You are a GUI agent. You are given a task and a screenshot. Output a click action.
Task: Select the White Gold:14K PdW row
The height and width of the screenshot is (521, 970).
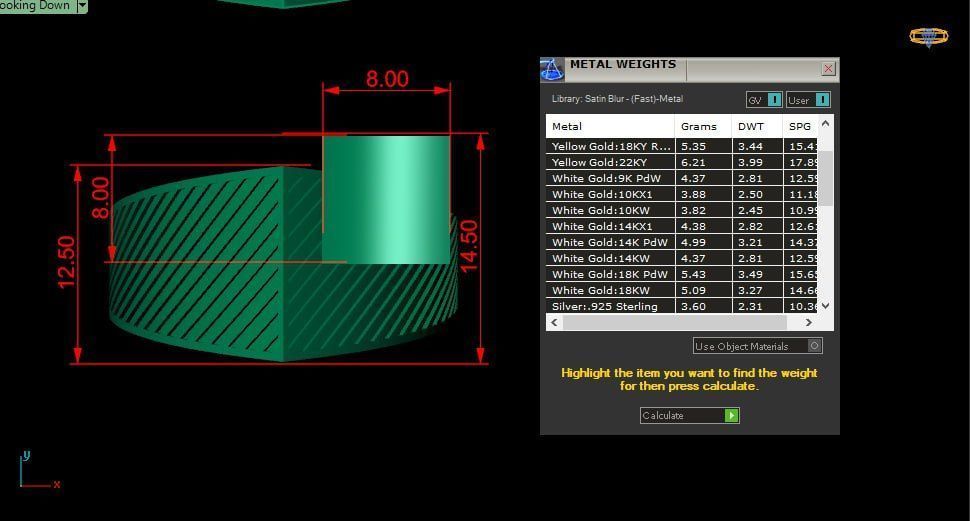click(682, 243)
